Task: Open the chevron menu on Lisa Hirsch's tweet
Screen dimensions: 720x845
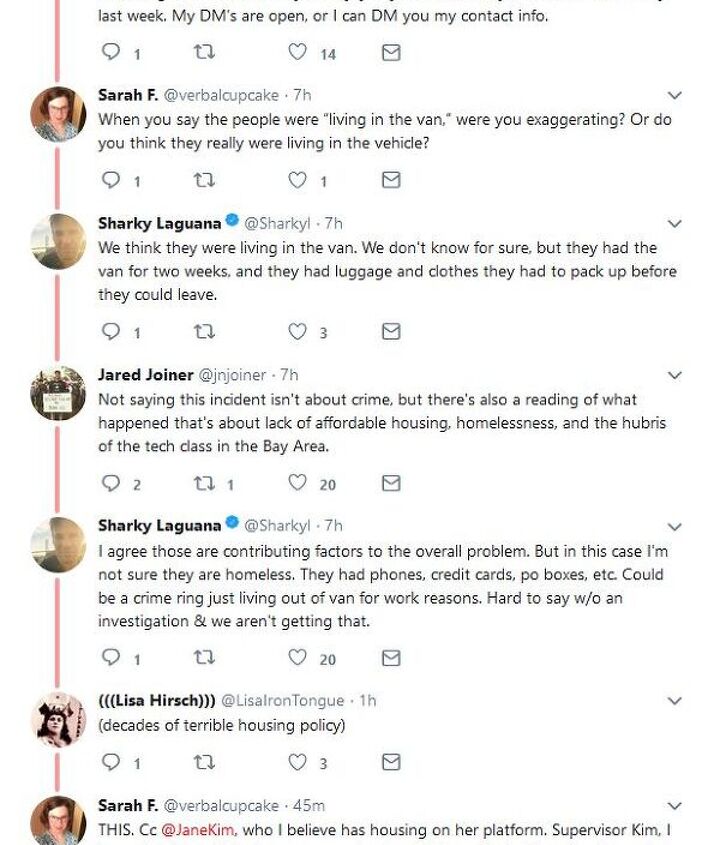Action: tap(675, 701)
